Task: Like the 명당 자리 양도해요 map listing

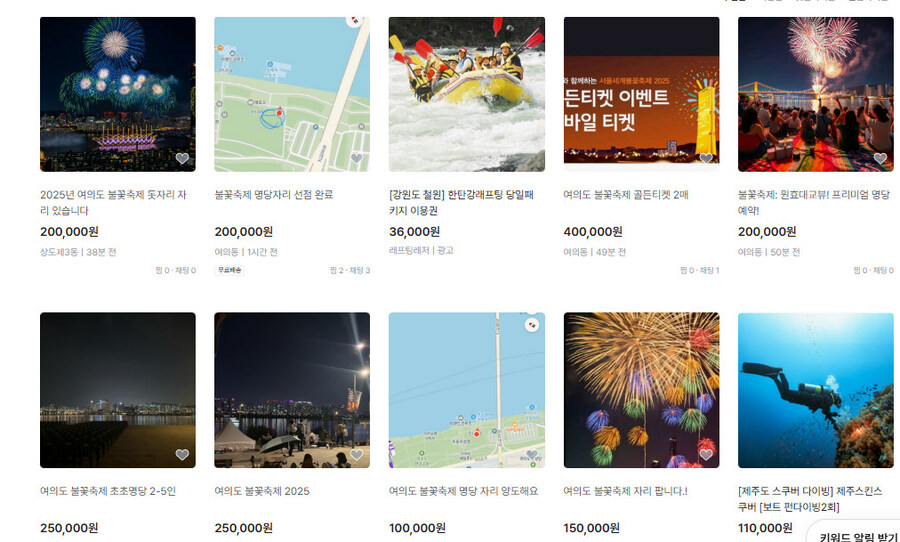Action: pyautogui.click(x=532, y=455)
